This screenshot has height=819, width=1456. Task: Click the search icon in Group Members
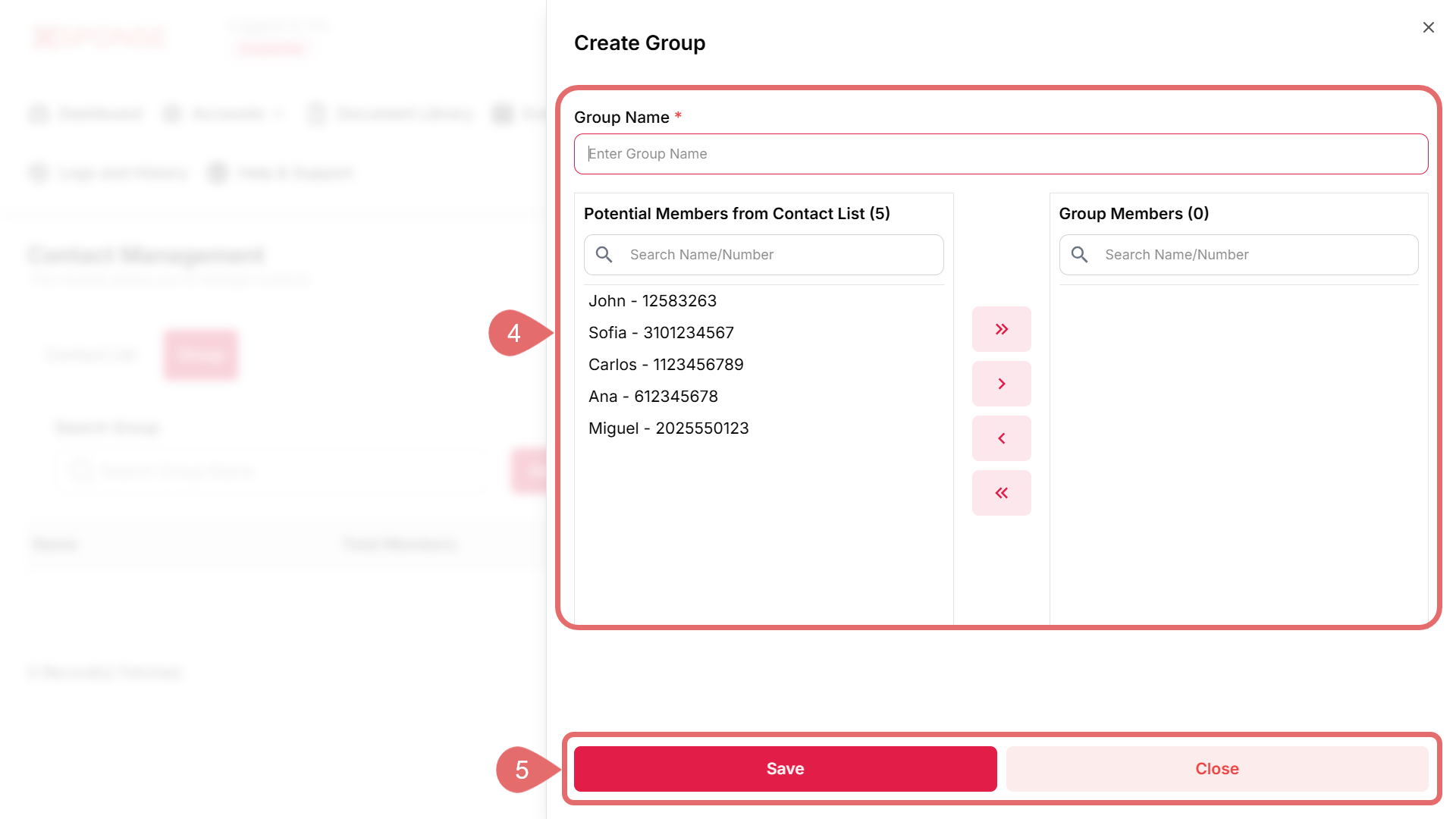tap(1079, 255)
